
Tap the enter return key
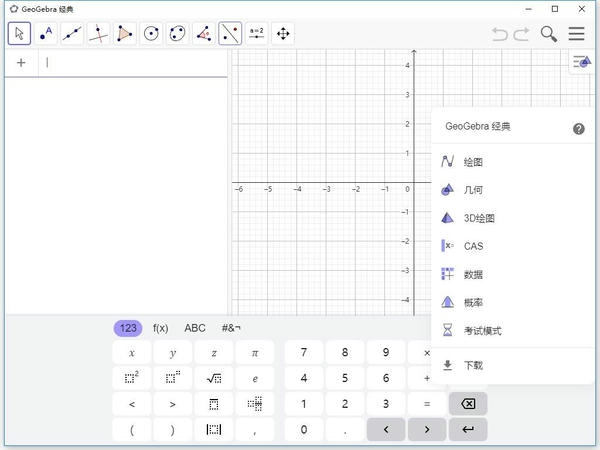point(468,430)
